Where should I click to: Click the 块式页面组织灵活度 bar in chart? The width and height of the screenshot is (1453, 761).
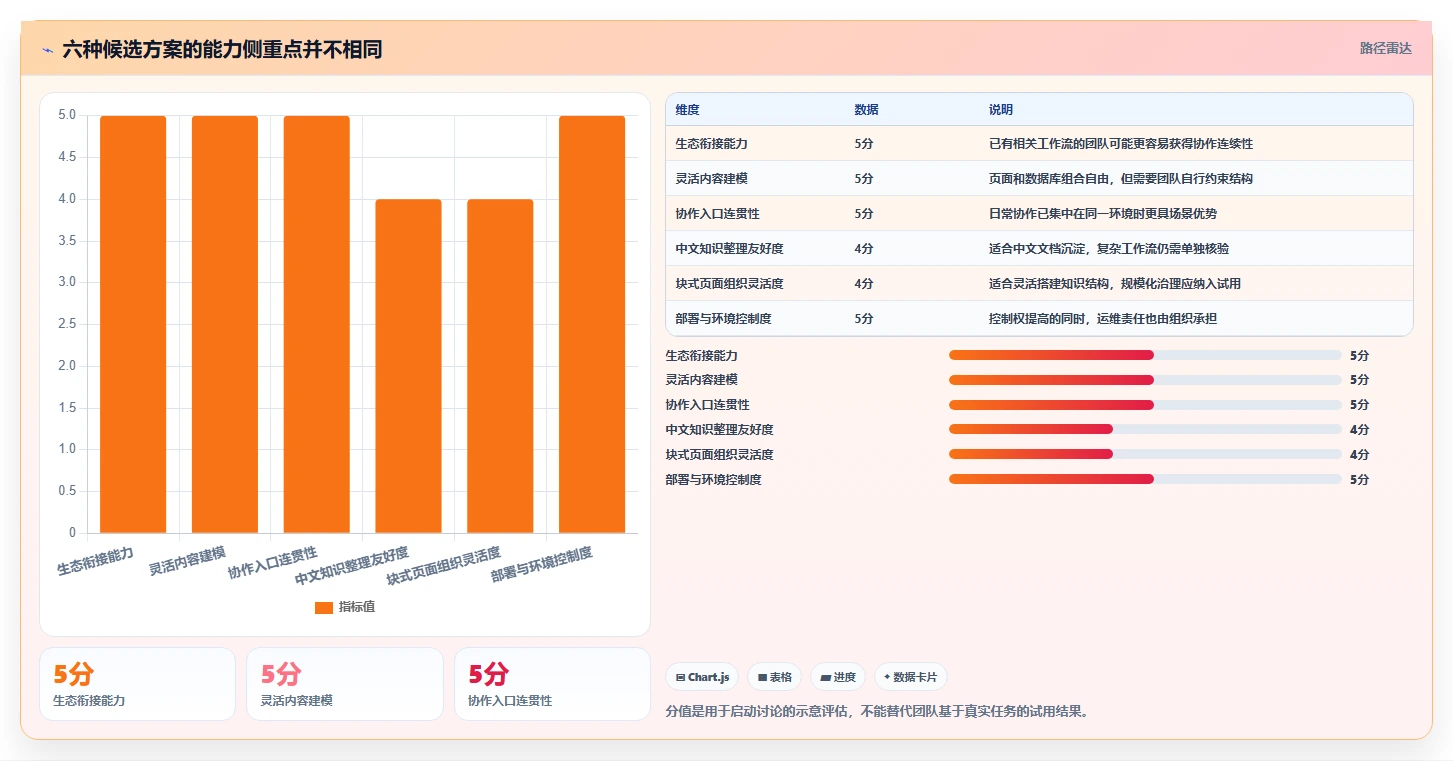[500, 366]
